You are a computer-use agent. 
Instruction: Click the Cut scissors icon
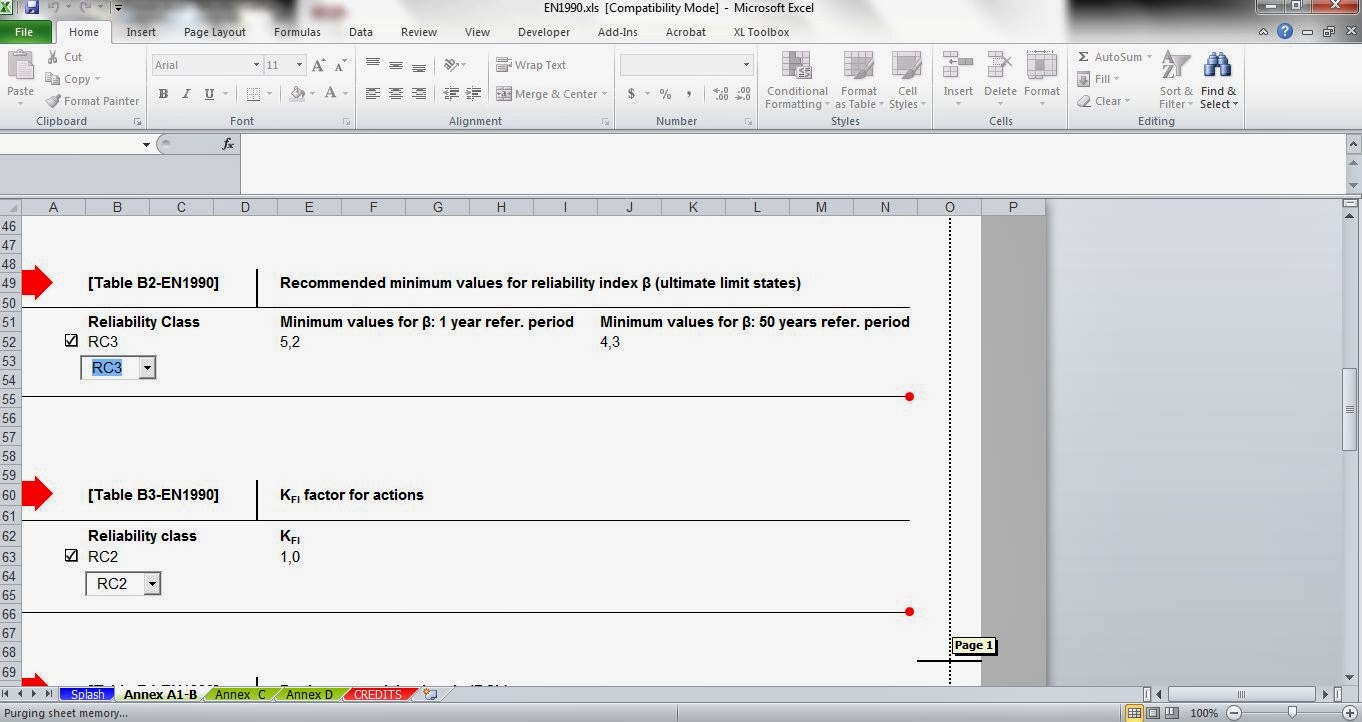(x=52, y=57)
